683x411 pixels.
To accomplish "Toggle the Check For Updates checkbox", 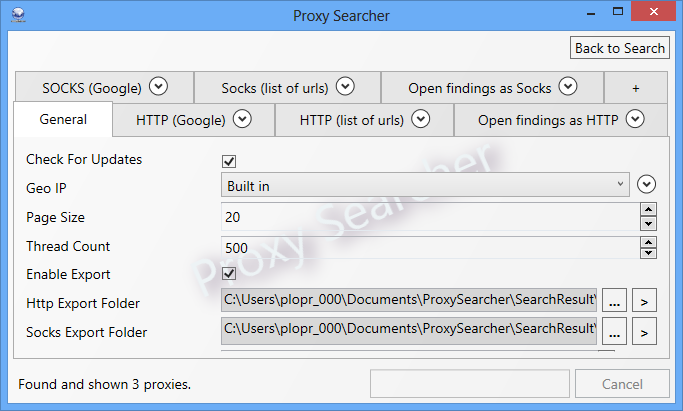I will pos(229,161).
